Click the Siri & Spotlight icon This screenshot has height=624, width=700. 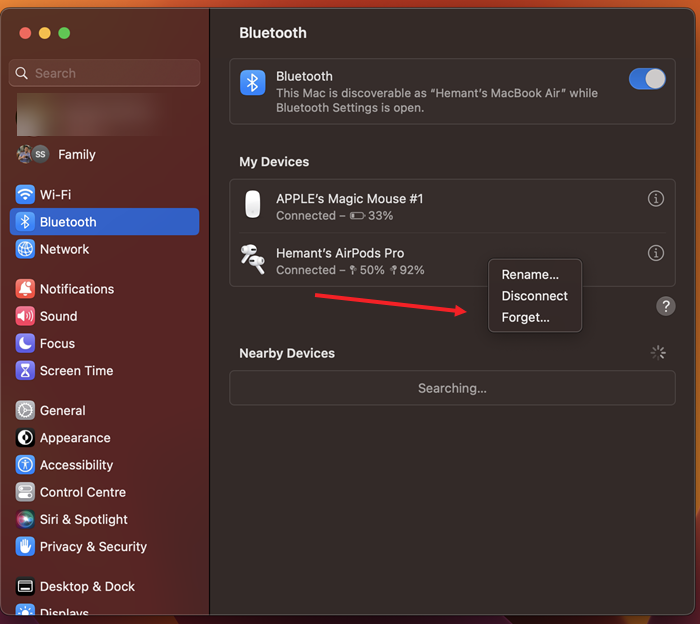coord(25,519)
